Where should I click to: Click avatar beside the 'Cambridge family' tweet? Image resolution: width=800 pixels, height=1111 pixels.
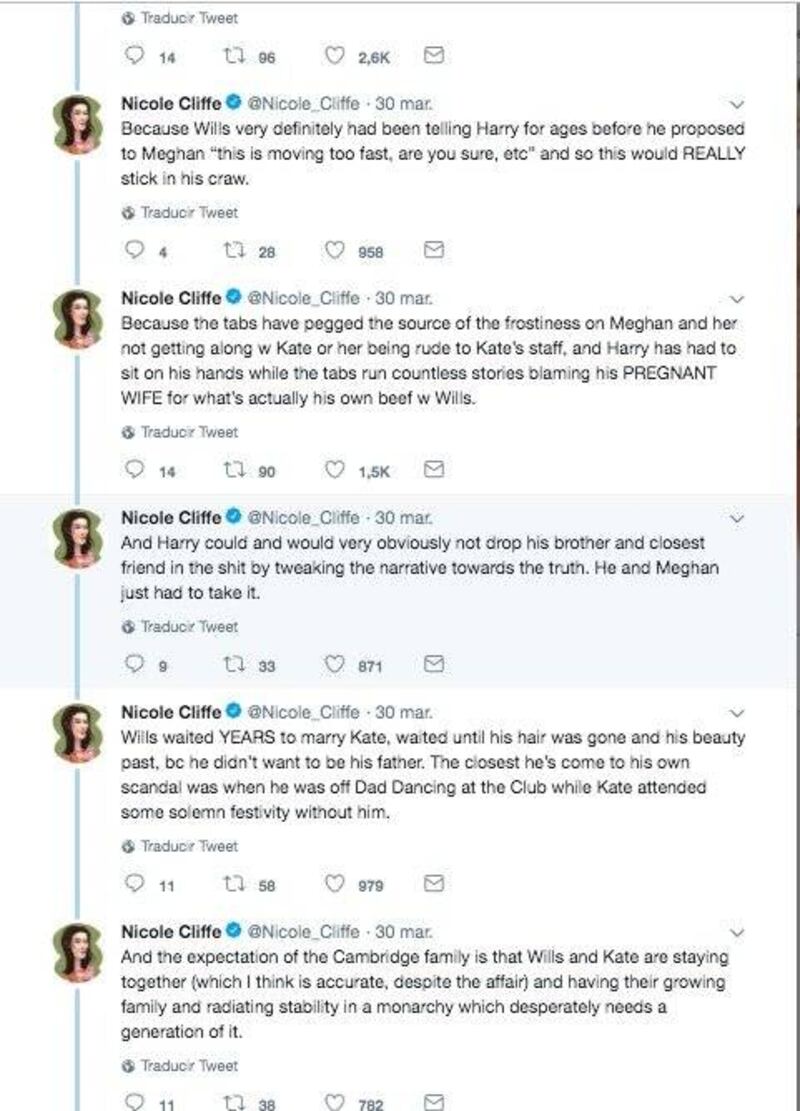click(79, 953)
